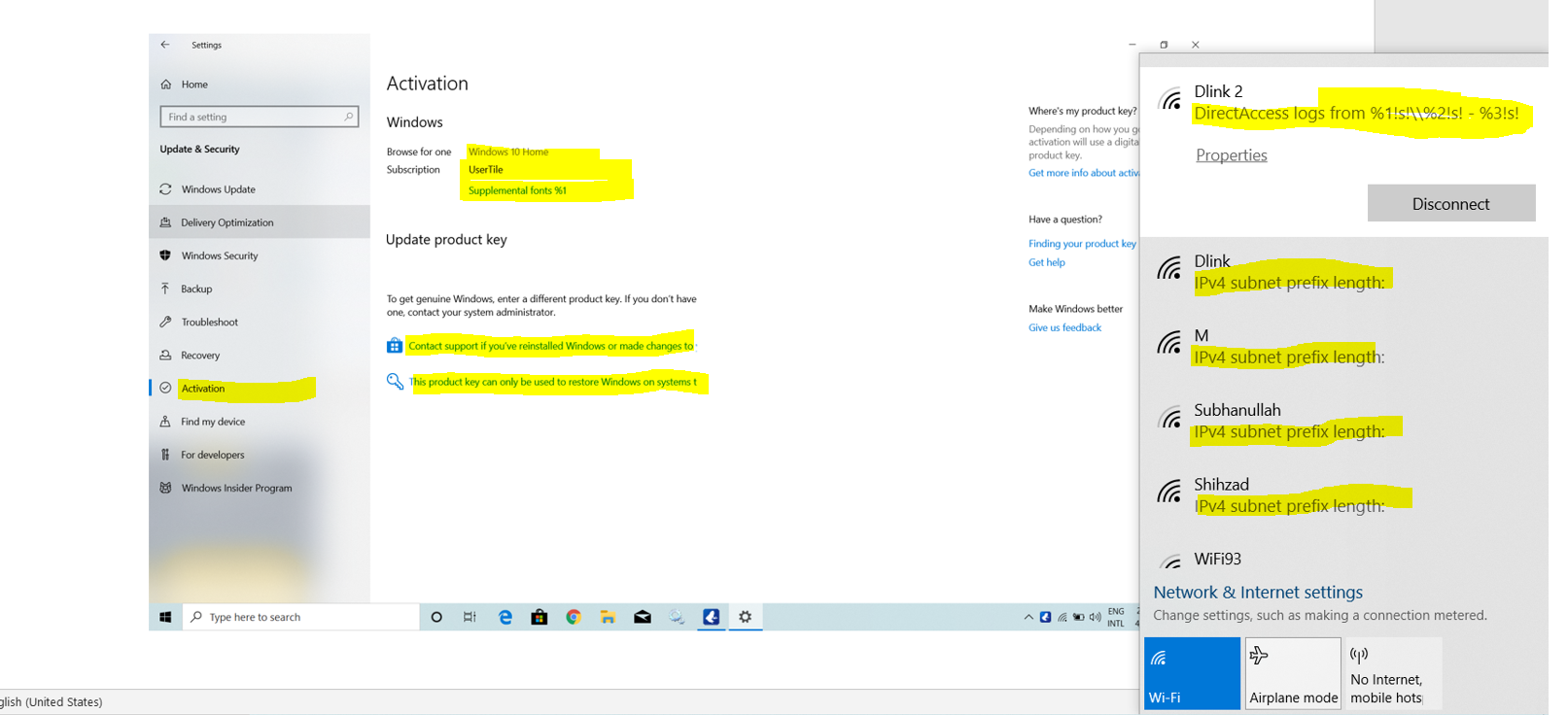1568x715 pixels.
Task: Click the 'This product key can only' link
Action: coord(553,382)
